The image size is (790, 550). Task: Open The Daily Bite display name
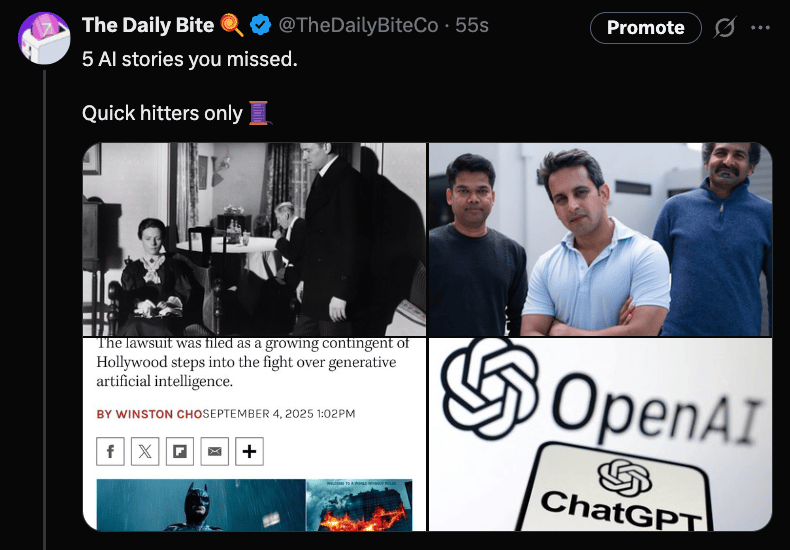point(148,25)
